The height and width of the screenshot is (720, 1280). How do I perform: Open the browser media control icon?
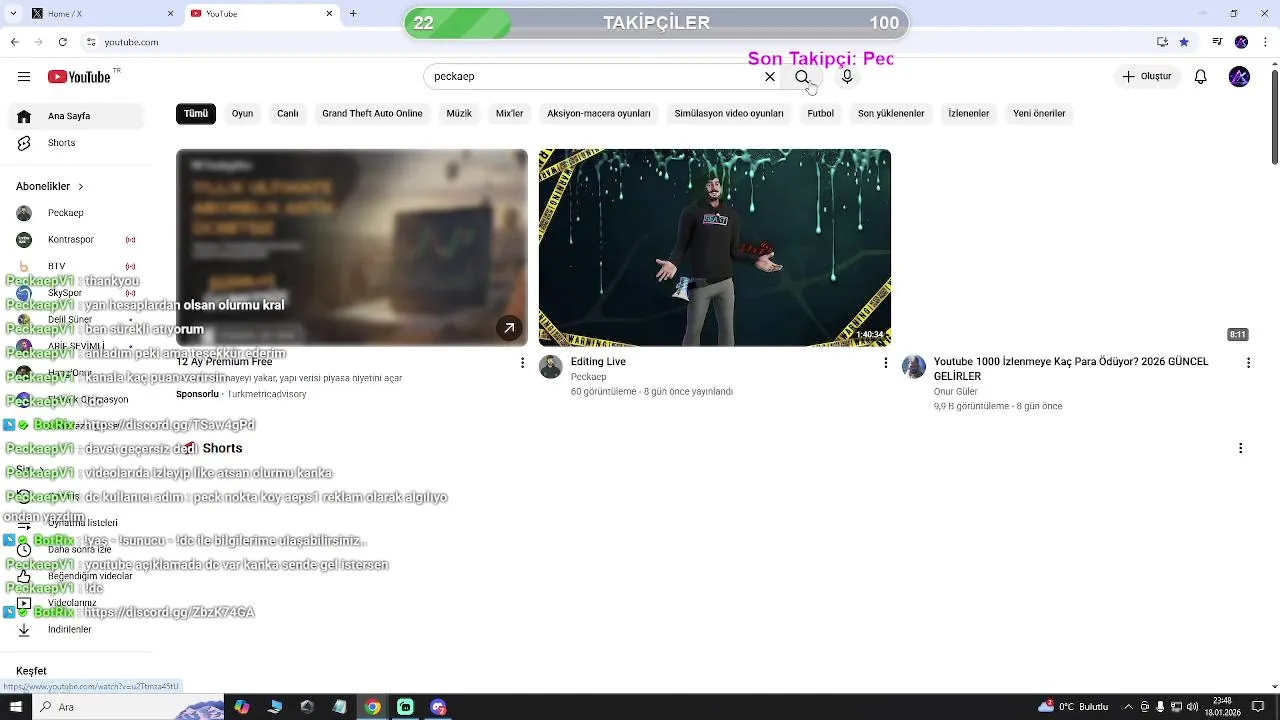coord(1216,42)
